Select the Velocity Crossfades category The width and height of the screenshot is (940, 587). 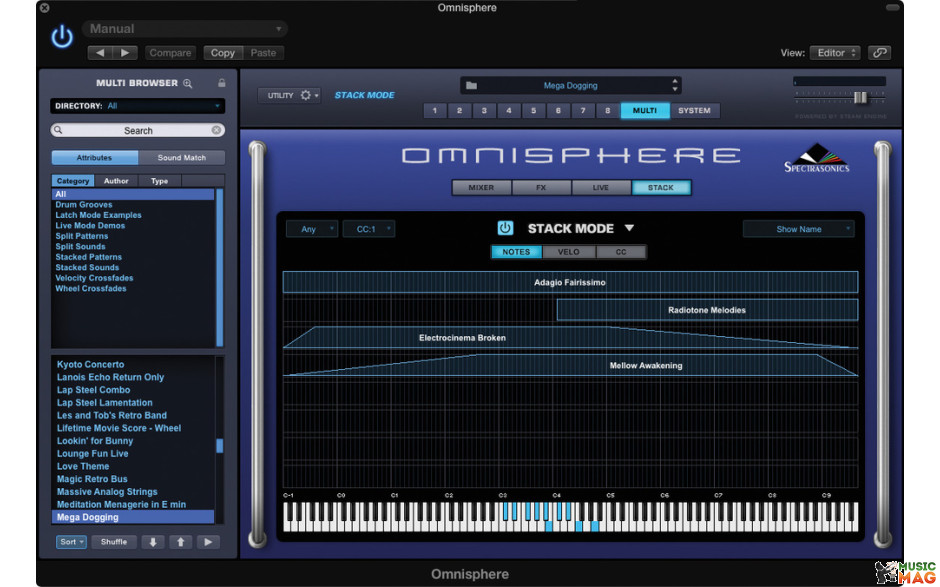tap(94, 278)
